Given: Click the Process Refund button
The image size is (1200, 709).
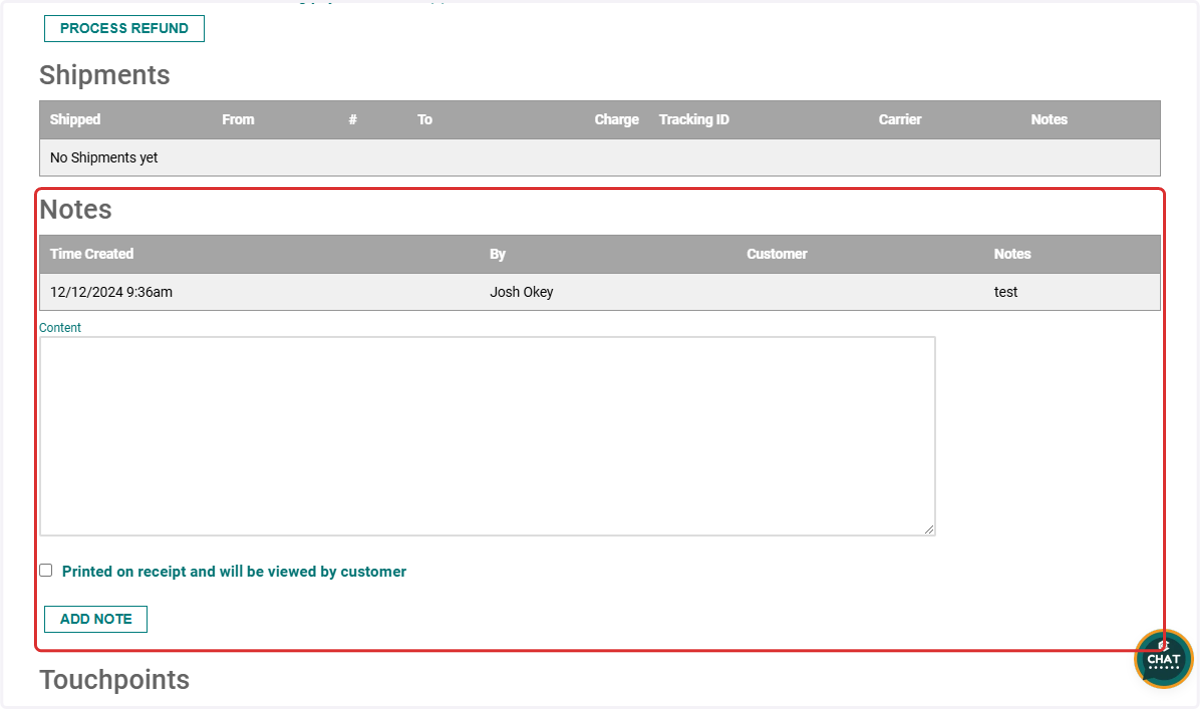Looking at the screenshot, I should coord(124,29).
